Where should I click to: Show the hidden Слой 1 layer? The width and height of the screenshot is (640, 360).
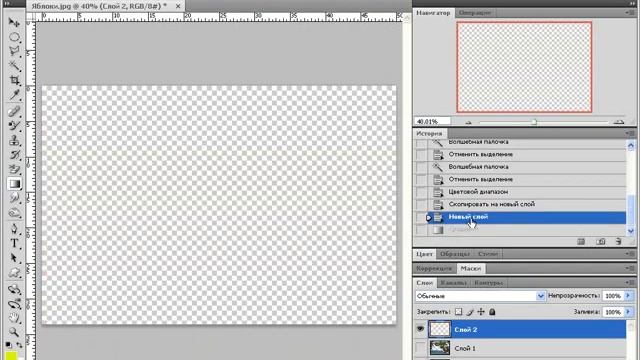coord(420,348)
